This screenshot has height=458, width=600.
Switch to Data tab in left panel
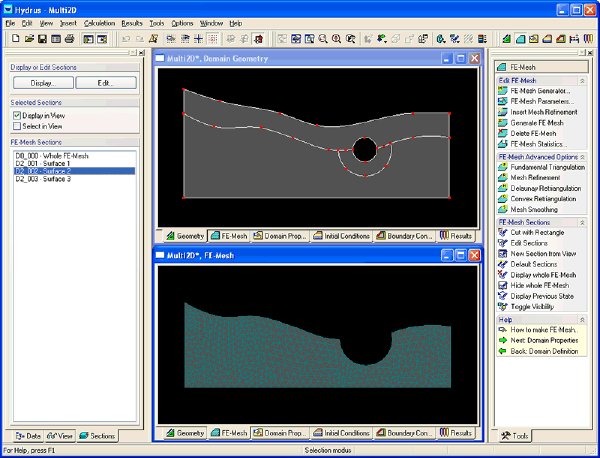coord(28,436)
